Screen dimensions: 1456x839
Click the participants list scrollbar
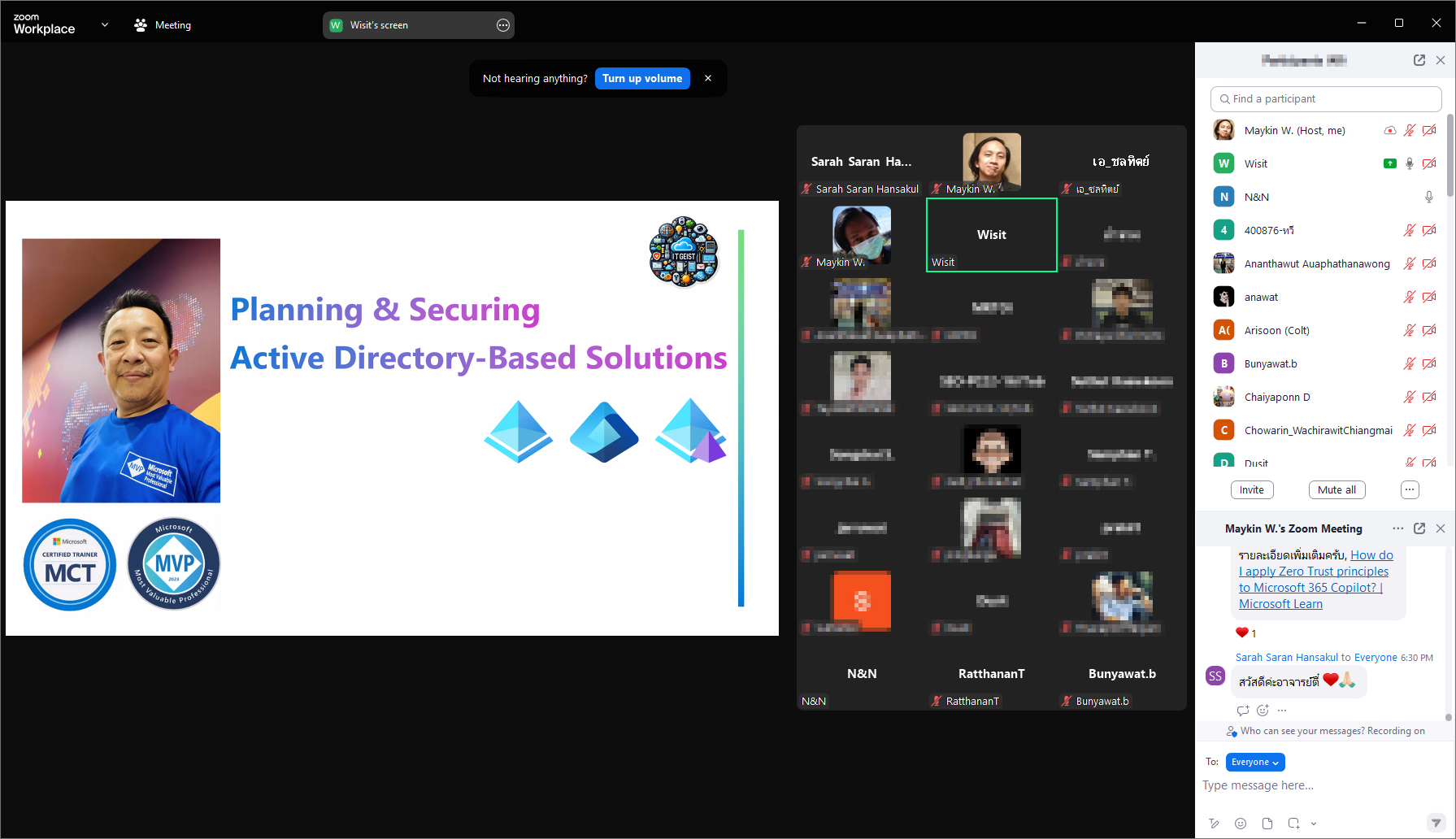(1449, 154)
